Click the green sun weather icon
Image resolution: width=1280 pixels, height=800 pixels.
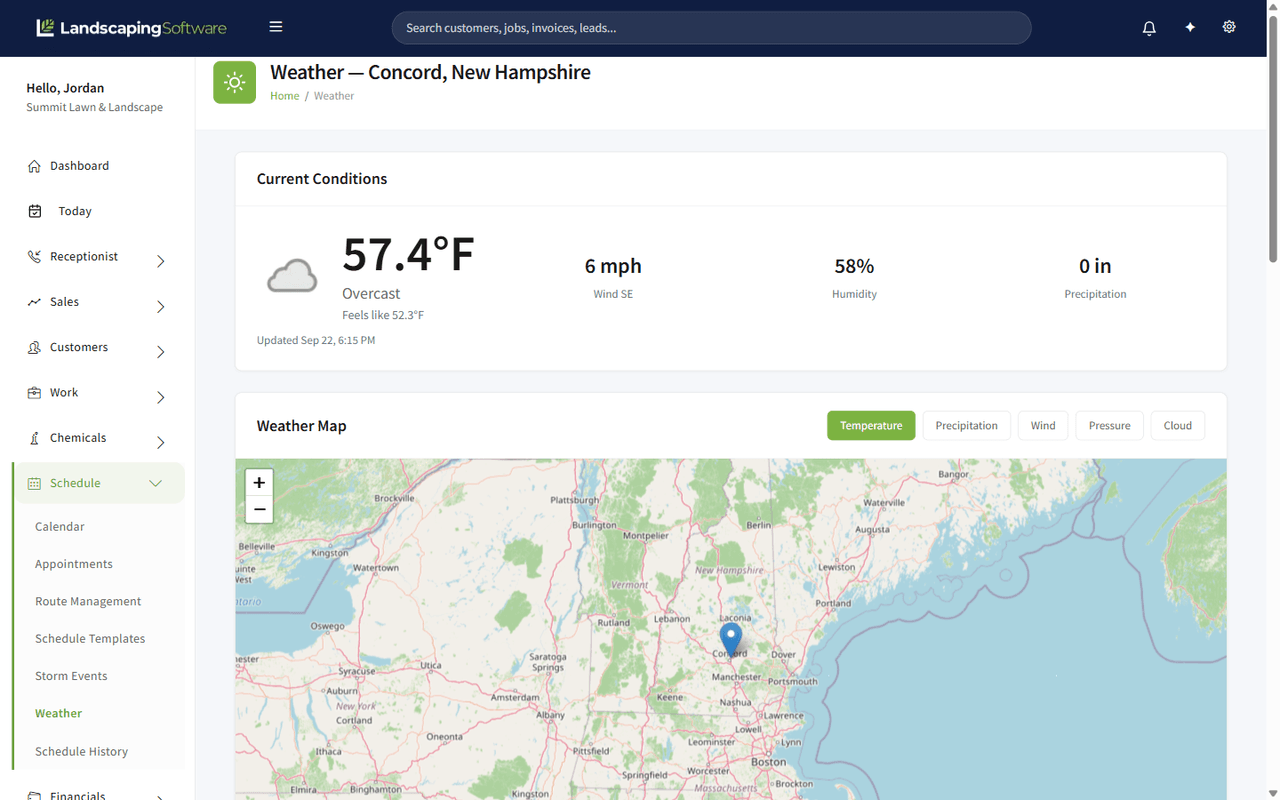[234, 82]
